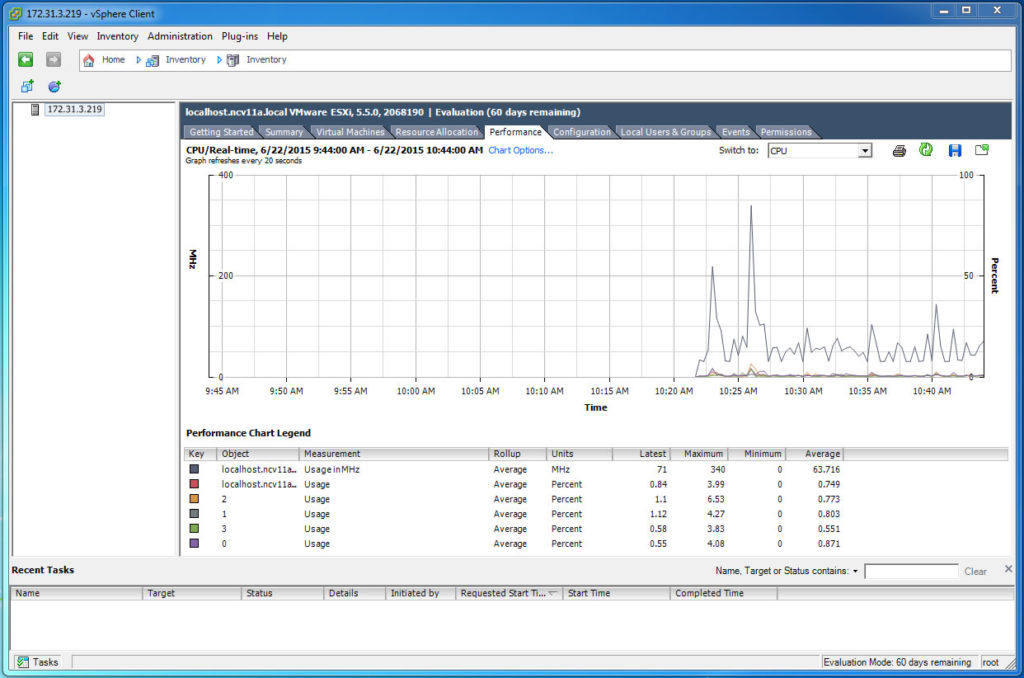Click gray key swatch for object 1
The width and height of the screenshot is (1024, 678).
(194, 513)
